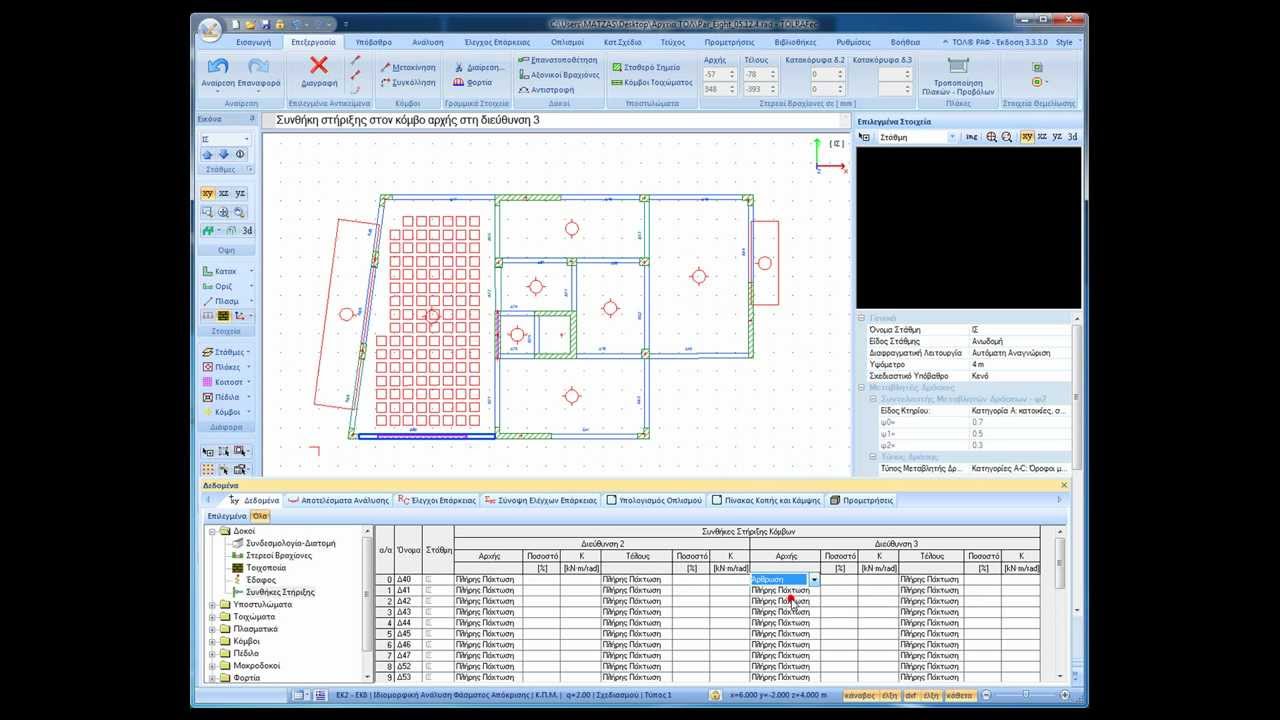
Task: Click the level up arrow icon
Action: (207, 155)
